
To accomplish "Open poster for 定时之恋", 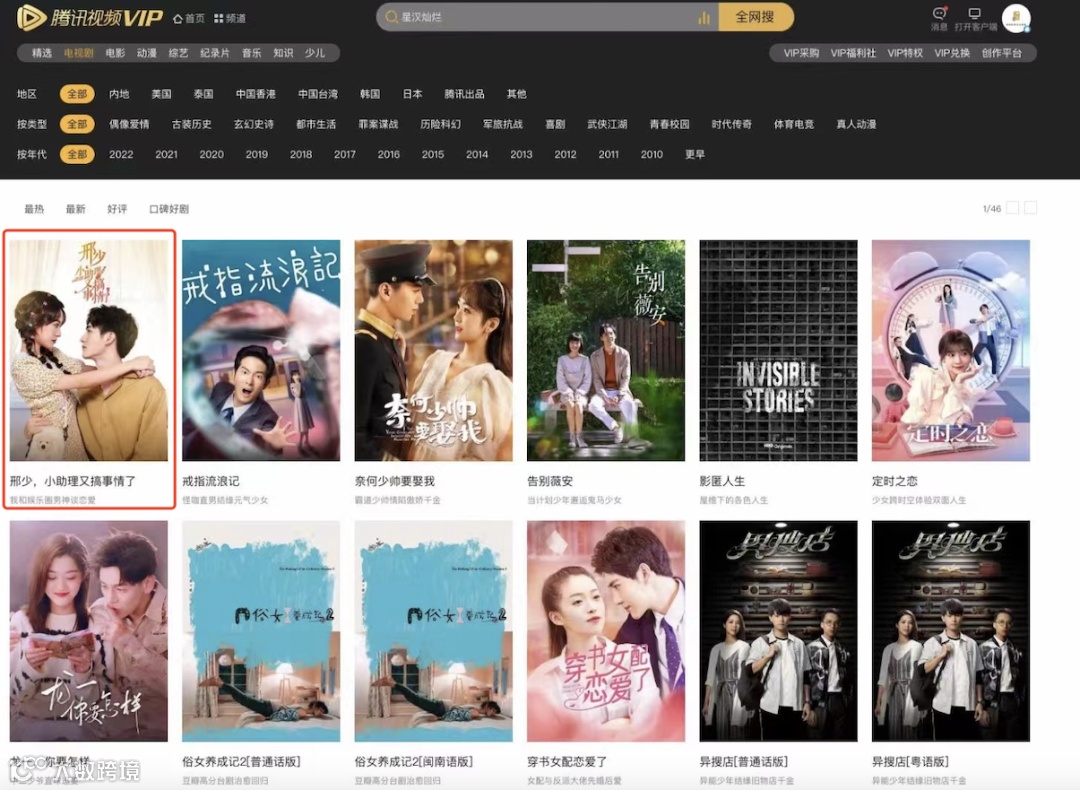I will coord(951,351).
